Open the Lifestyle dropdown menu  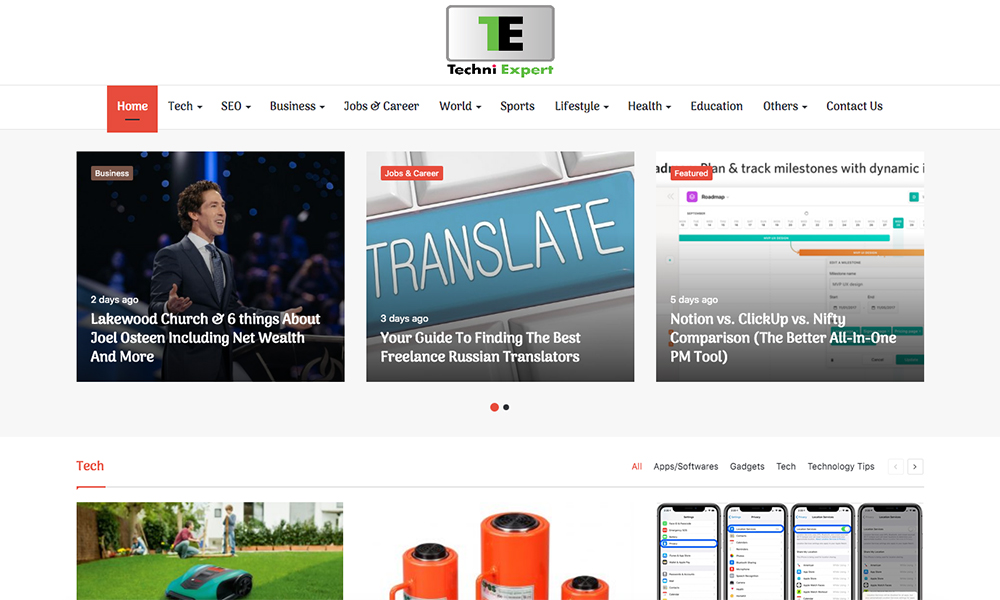pos(581,106)
